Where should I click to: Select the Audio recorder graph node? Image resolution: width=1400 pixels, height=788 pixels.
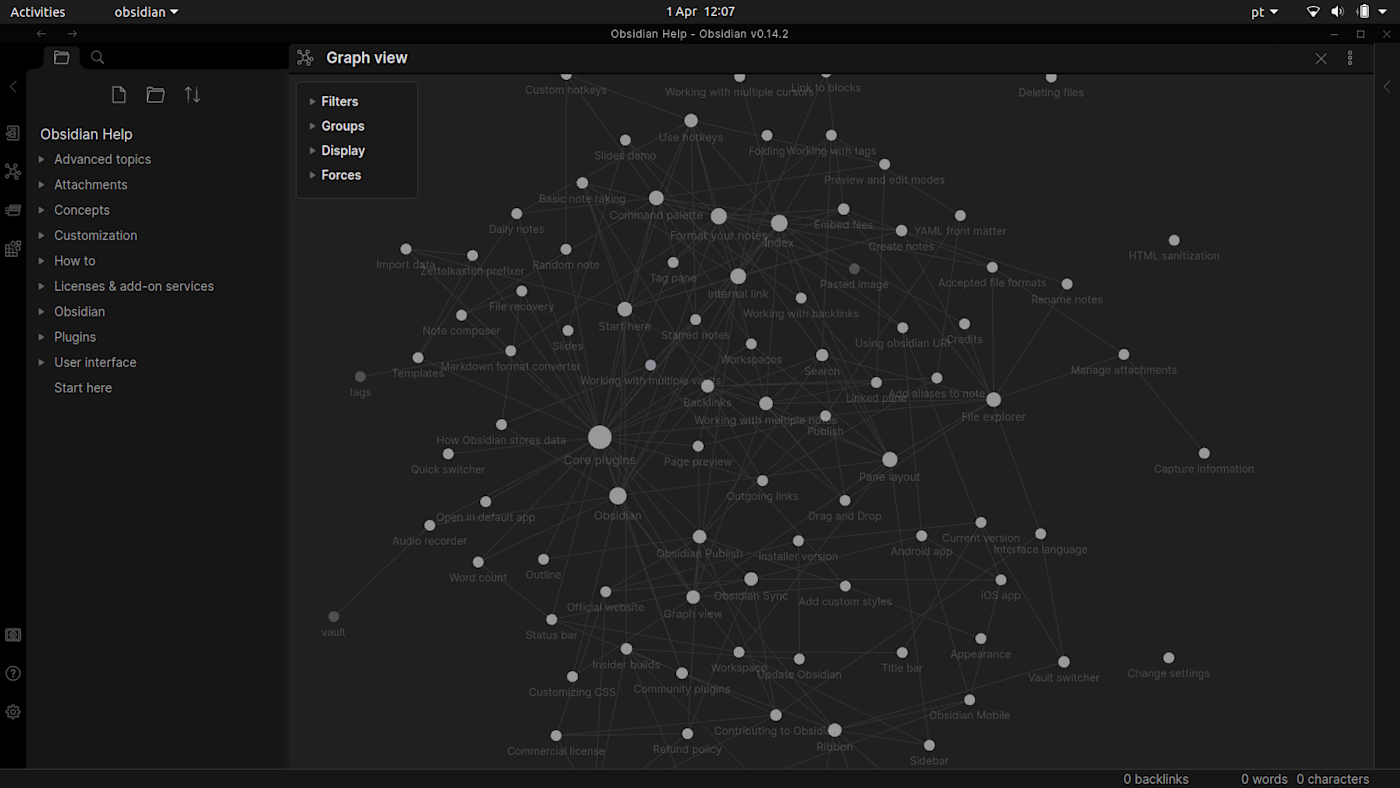[429, 525]
